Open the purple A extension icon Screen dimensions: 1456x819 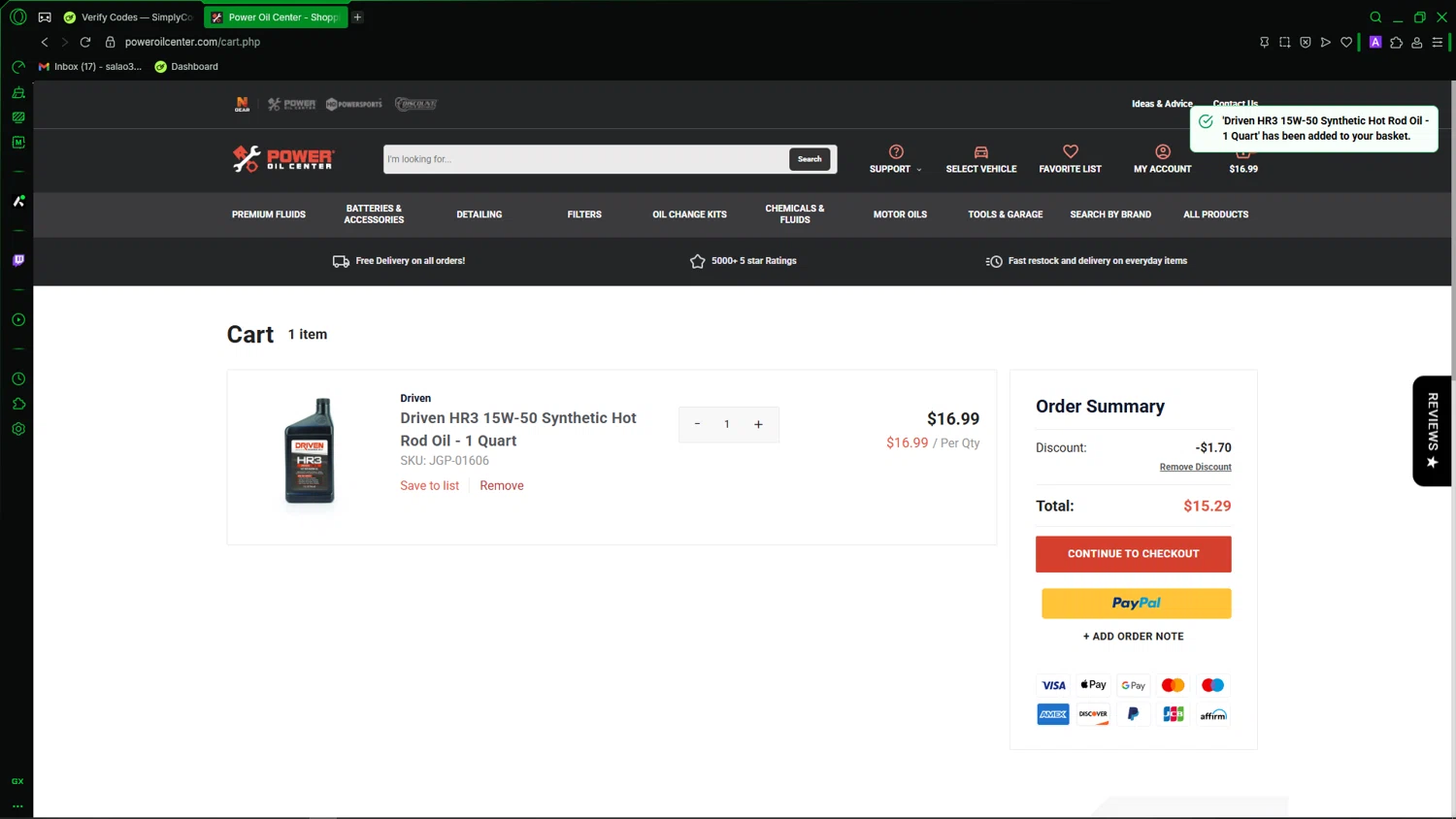click(1375, 42)
